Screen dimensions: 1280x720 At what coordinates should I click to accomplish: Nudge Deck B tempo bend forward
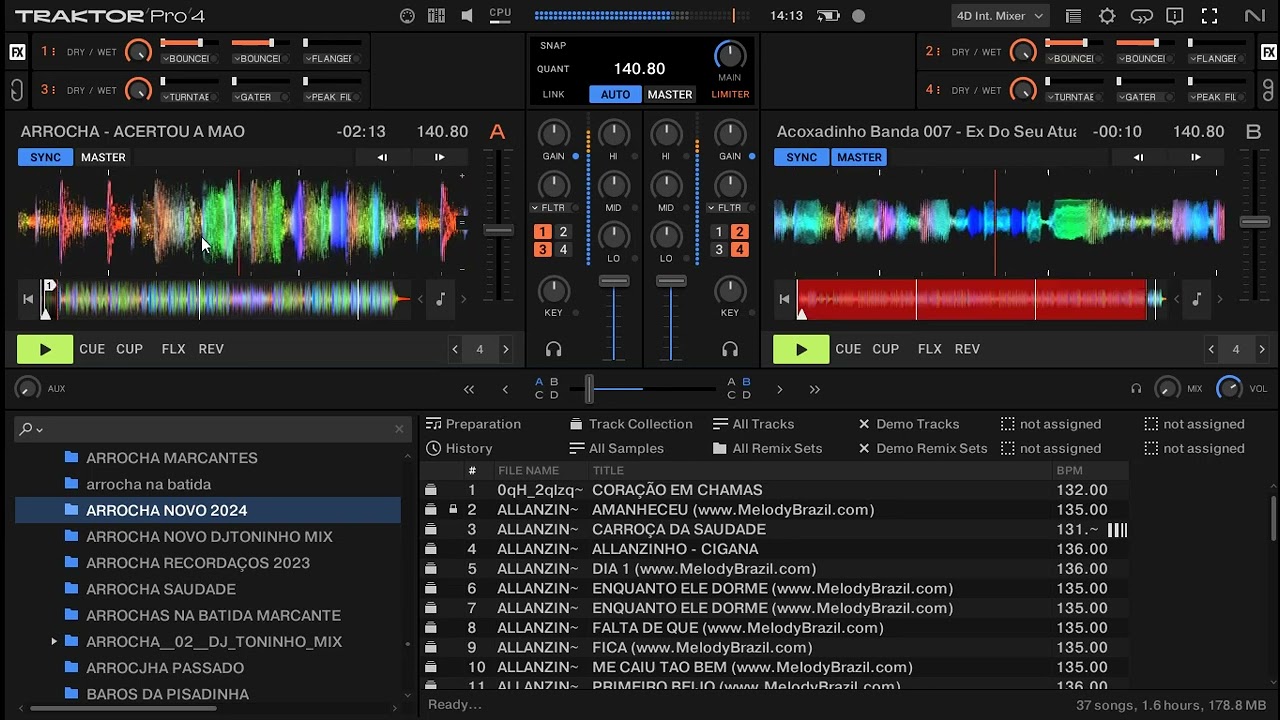[1196, 157]
